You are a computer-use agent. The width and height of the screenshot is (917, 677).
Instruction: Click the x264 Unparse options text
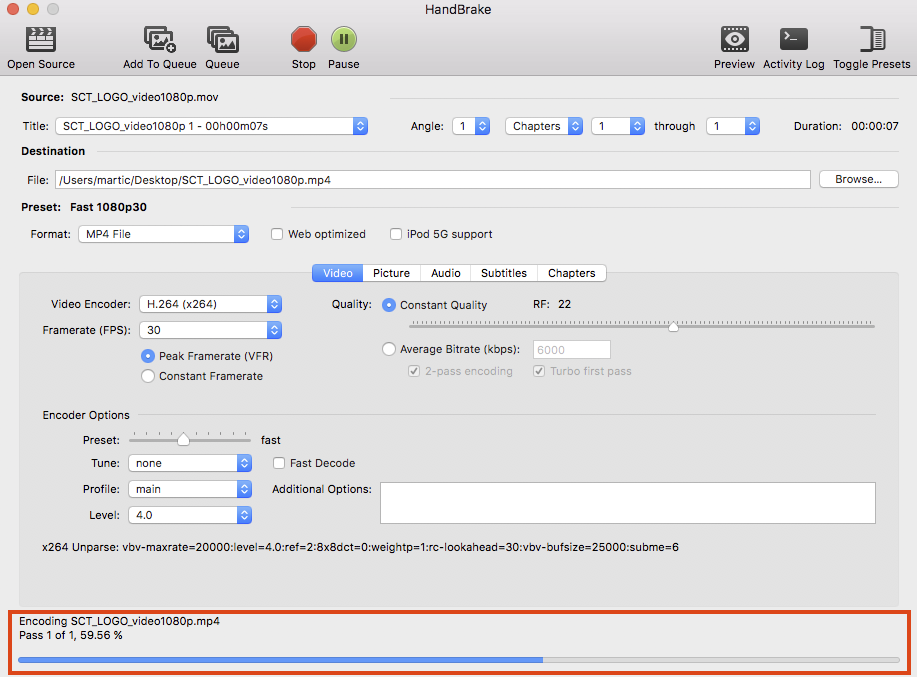360,547
